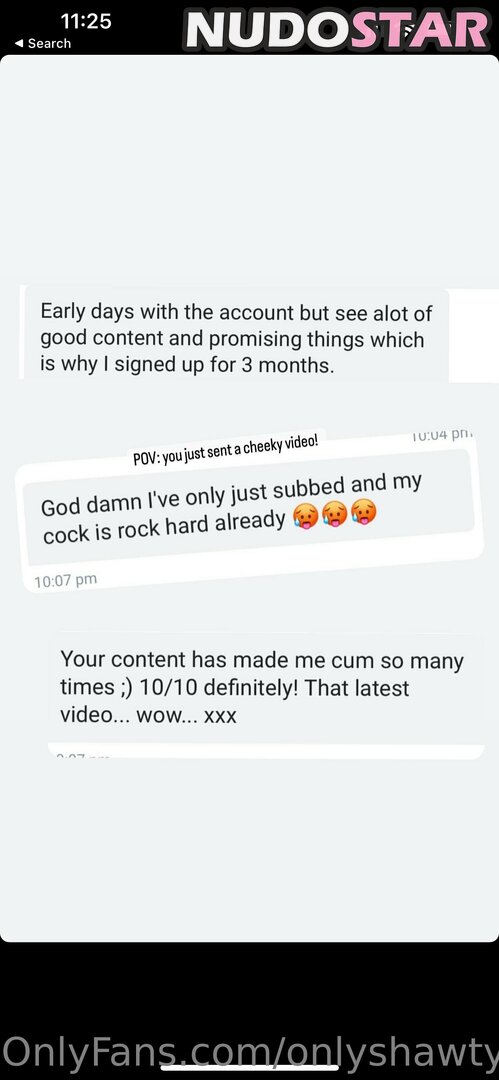Click the 'signed up for 3 months' line

point(187,366)
